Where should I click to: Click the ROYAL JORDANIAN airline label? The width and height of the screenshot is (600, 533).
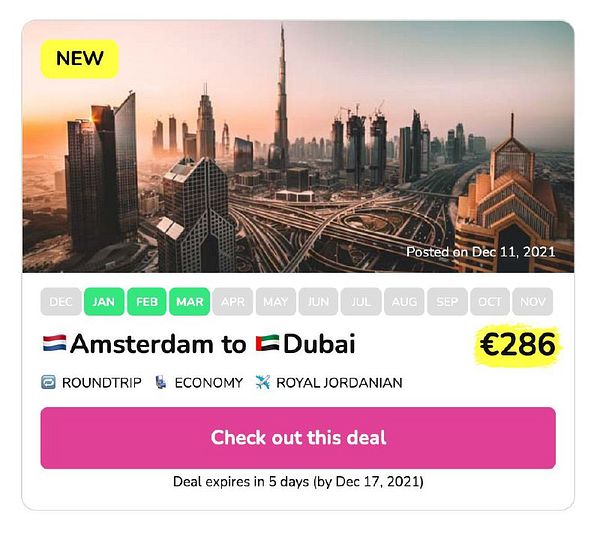coord(339,383)
